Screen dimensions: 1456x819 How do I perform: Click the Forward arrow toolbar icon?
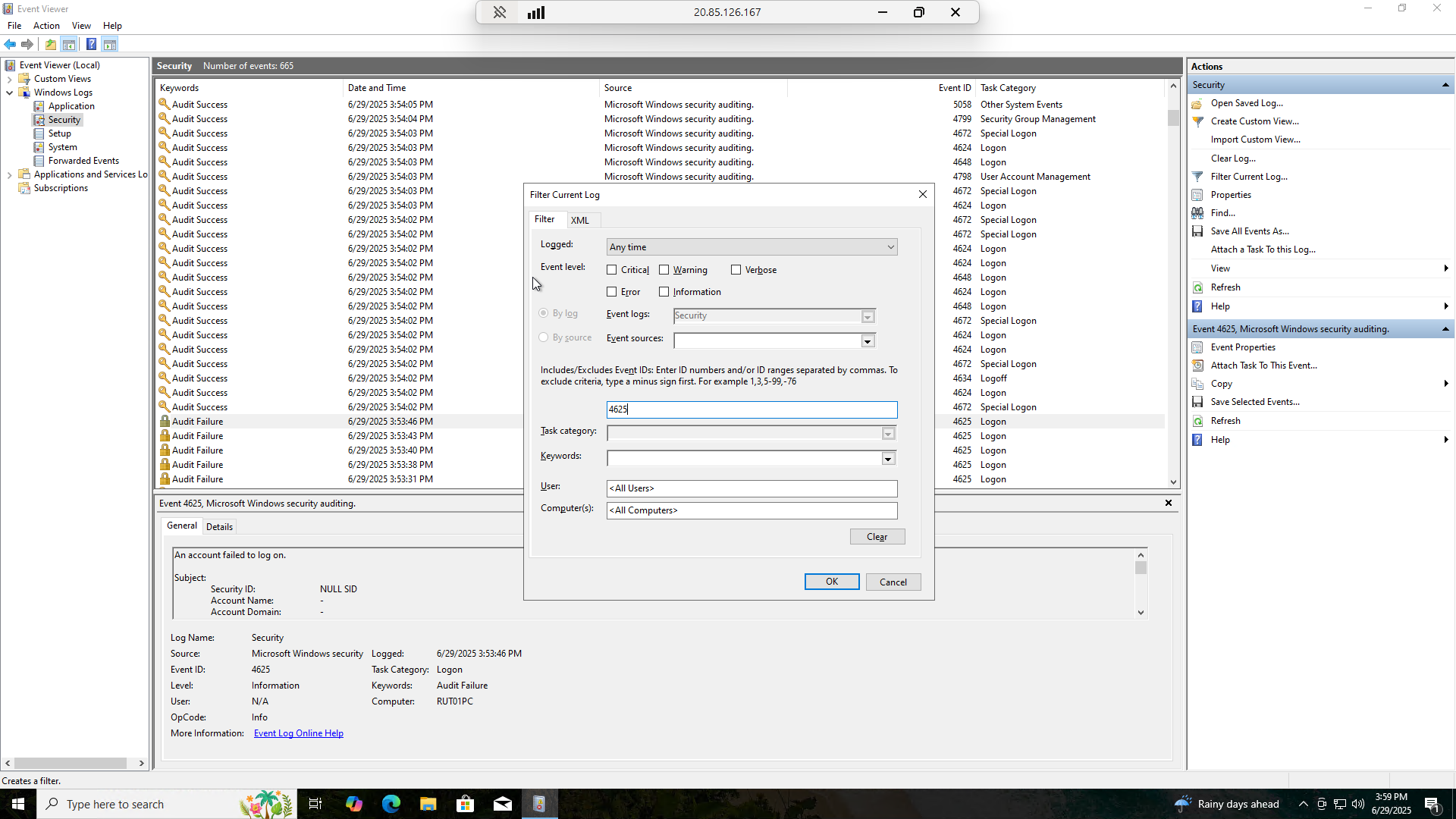coord(27,44)
